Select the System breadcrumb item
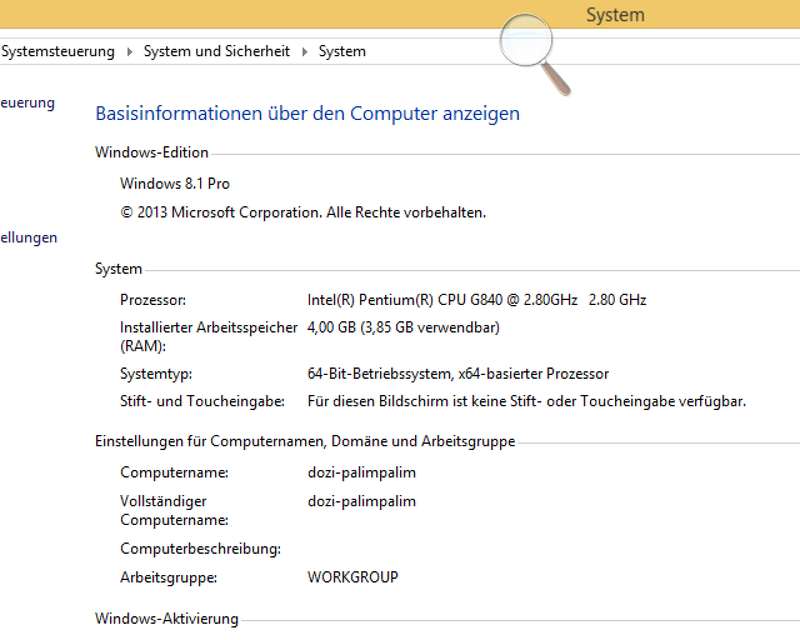800x640 pixels. click(x=342, y=51)
